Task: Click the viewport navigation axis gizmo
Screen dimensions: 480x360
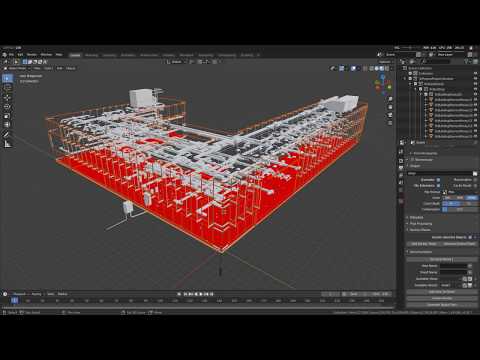Action: click(x=383, y=83)
